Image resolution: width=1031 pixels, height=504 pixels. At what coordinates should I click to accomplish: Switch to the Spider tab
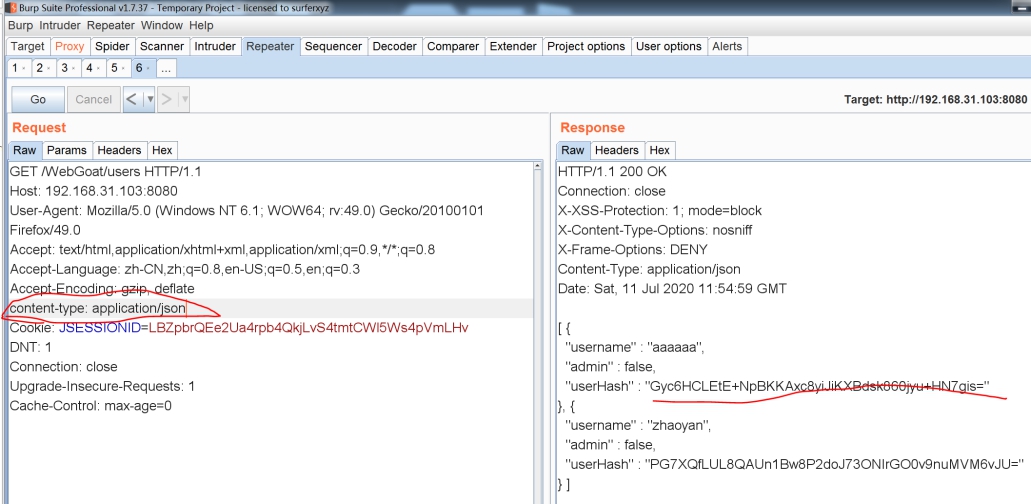(112, 47)
